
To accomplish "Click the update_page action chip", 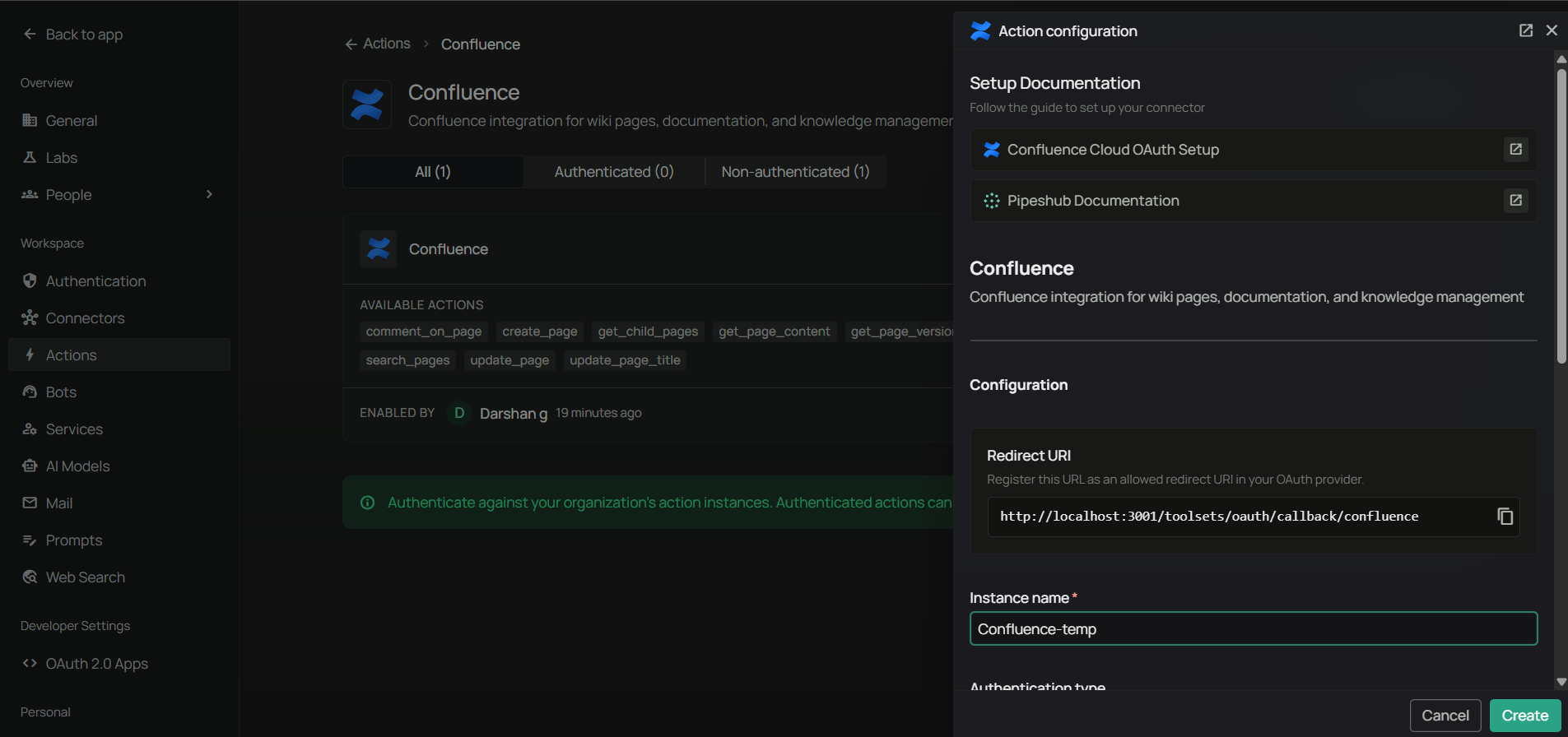I will (x=509, y=360).
